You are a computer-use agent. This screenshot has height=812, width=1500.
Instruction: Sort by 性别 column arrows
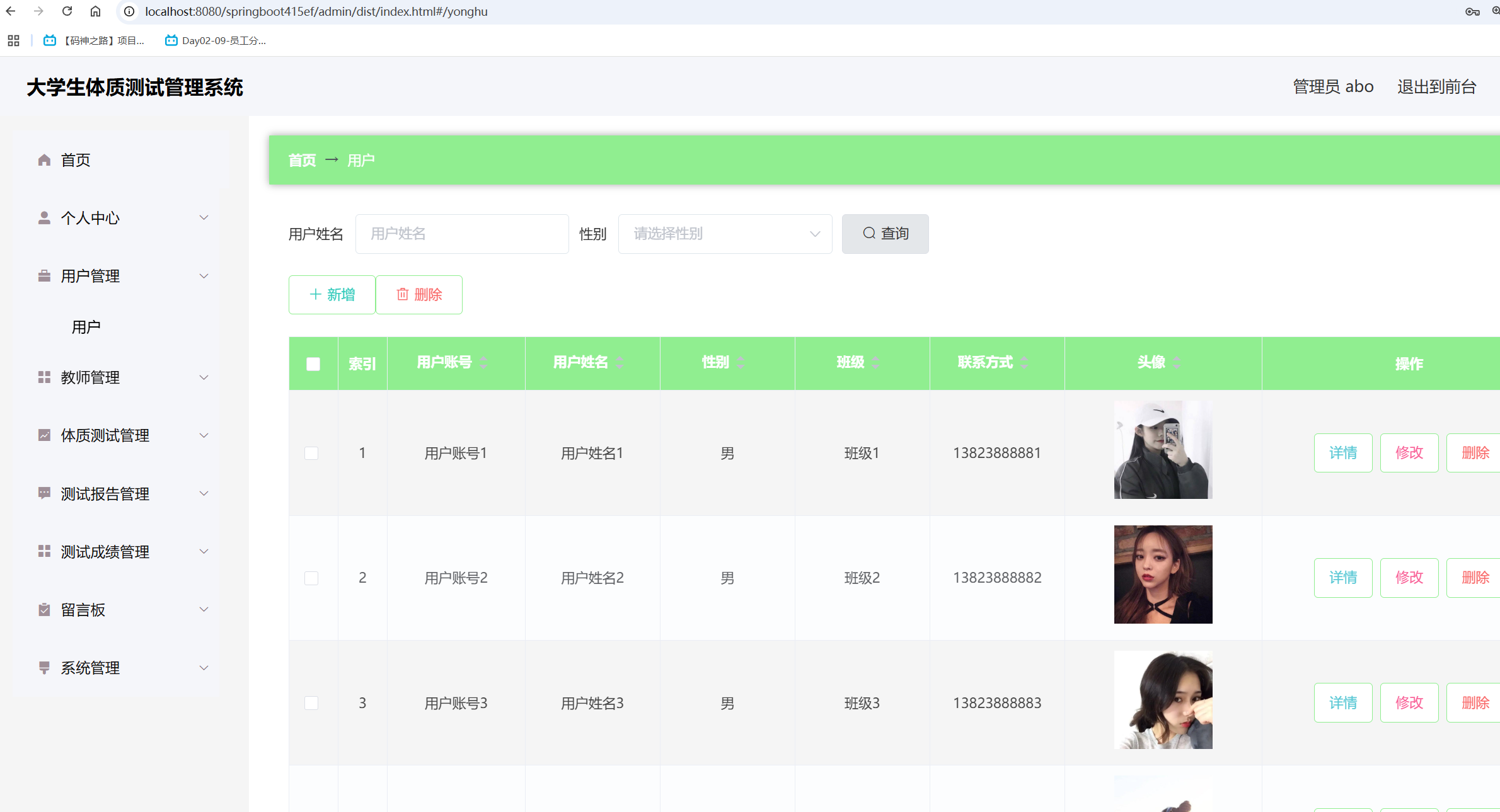(741, 362)
